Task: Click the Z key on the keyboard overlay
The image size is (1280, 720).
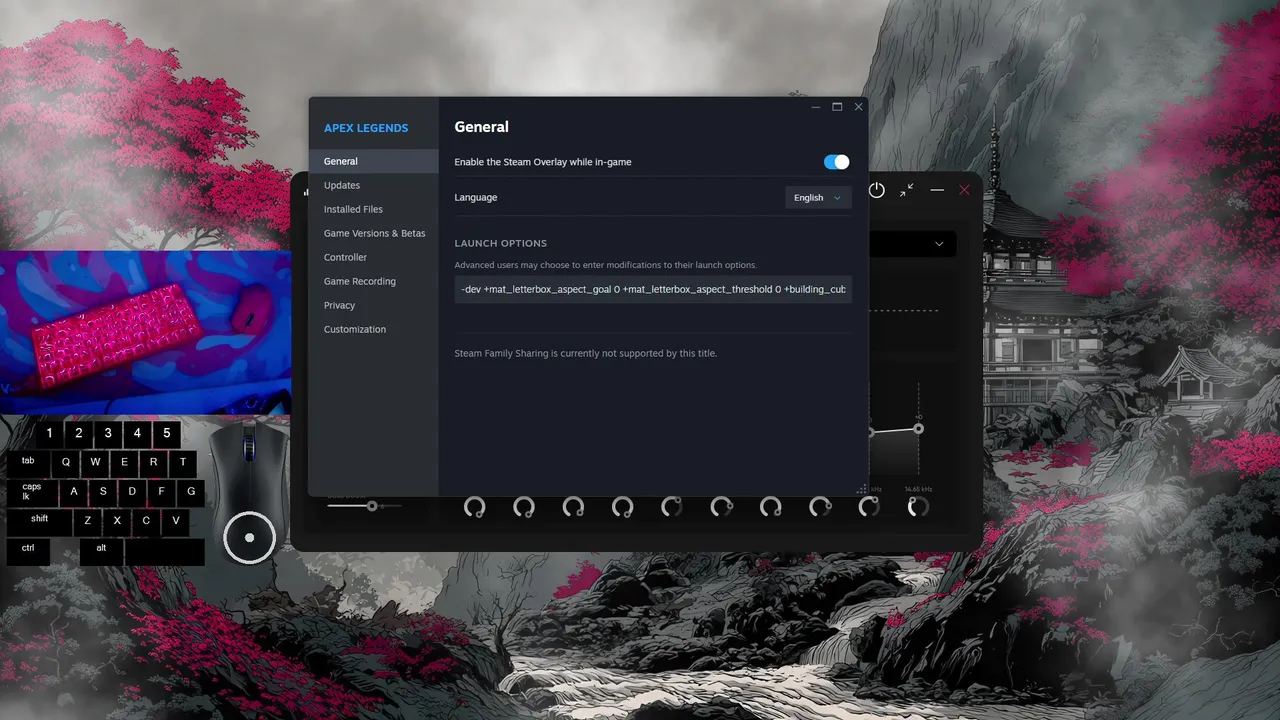Action: [88, 523]
